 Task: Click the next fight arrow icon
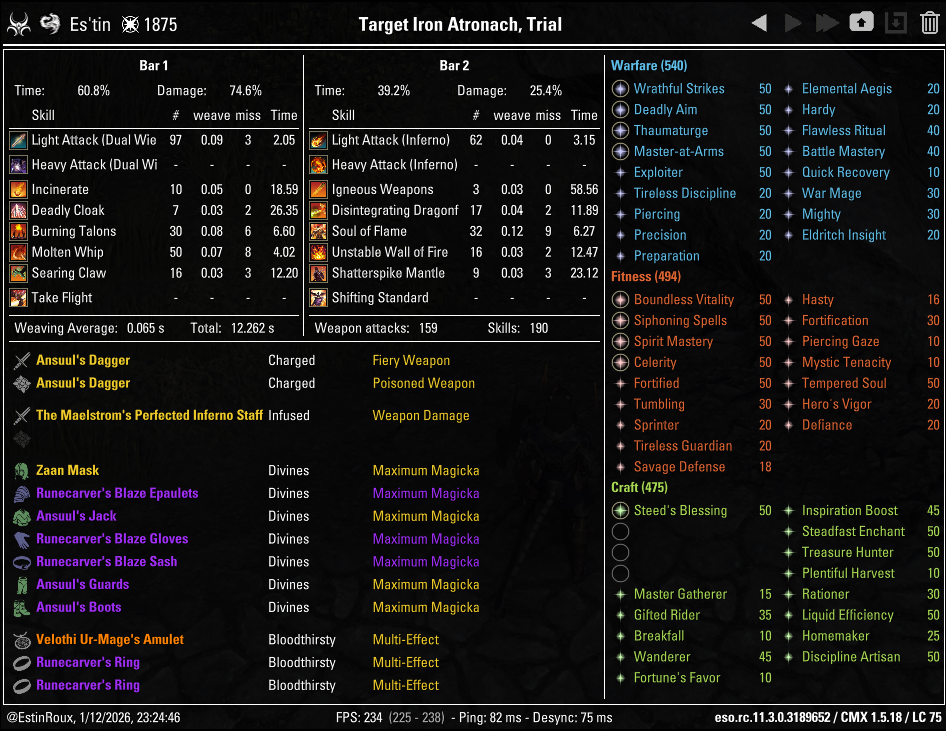click(793, 24)
